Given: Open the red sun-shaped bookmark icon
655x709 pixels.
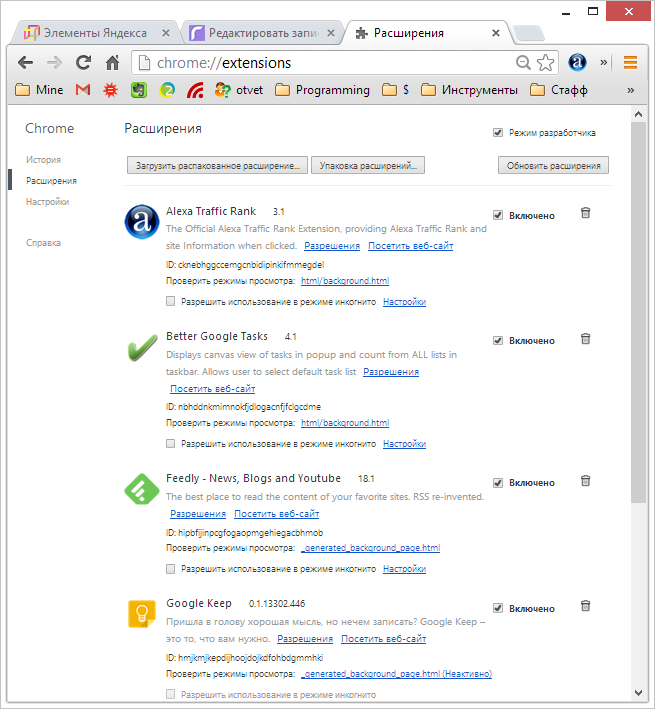Looking at the screenshot, I should pyautogui.click(x=110, y=90).
